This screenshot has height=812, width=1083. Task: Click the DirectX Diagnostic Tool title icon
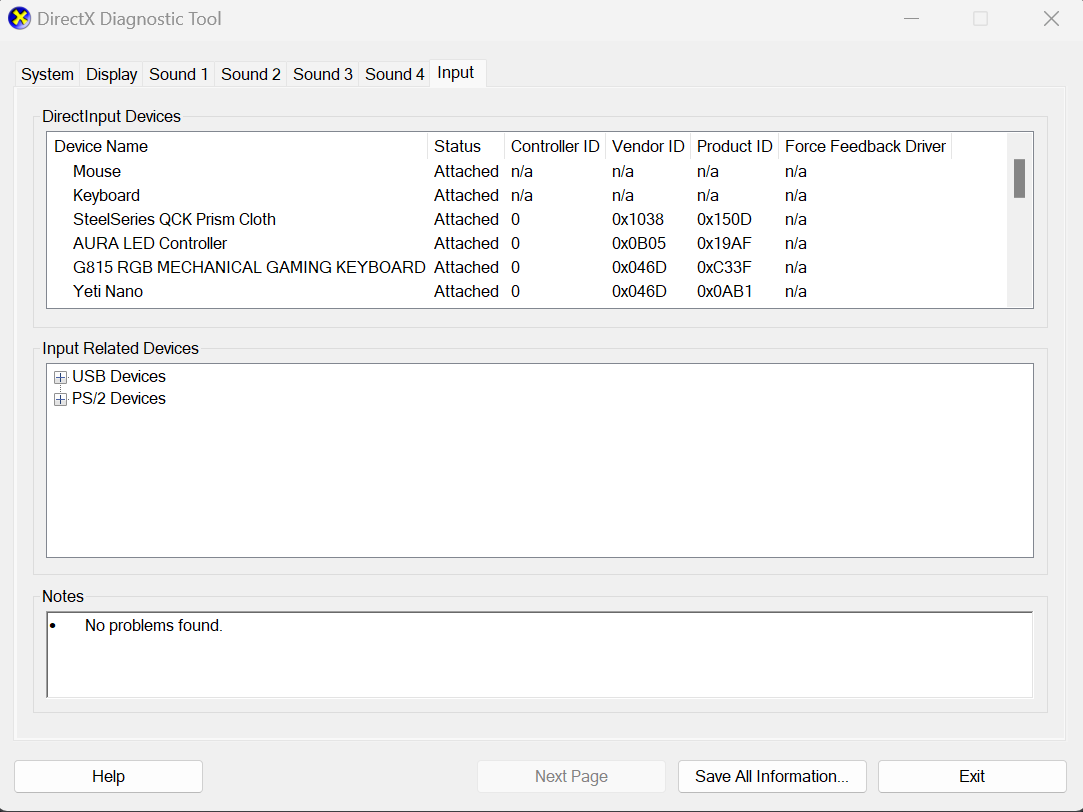coord(19,19)
